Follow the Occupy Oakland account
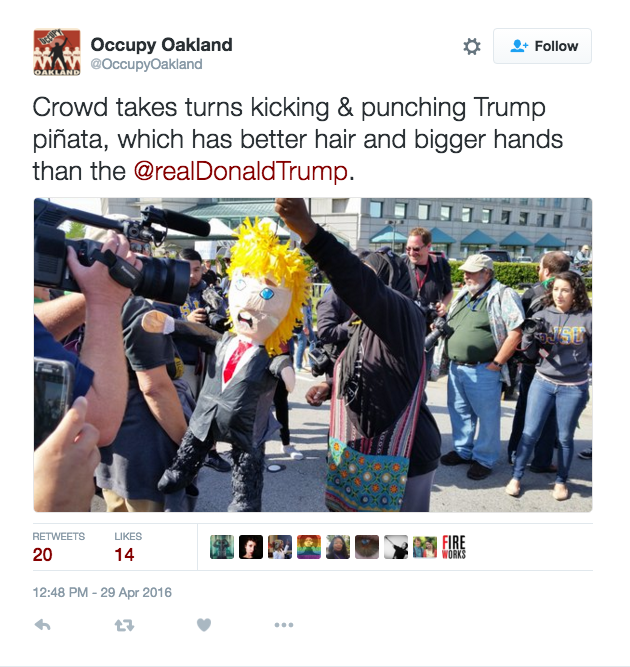This screenshot has height=667, width=630. (542, 46)
